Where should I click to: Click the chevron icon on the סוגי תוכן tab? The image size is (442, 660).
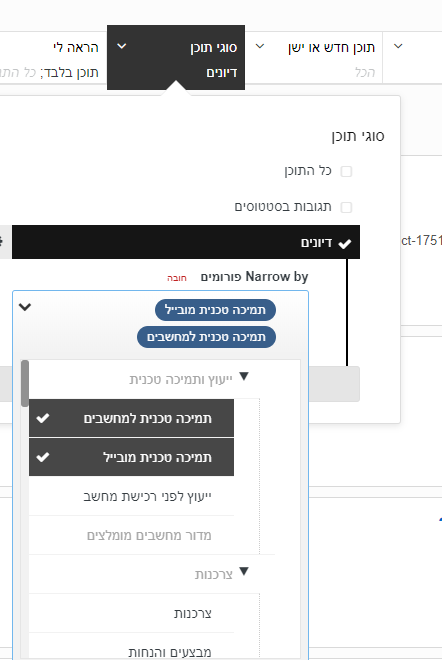pos(121,46)
